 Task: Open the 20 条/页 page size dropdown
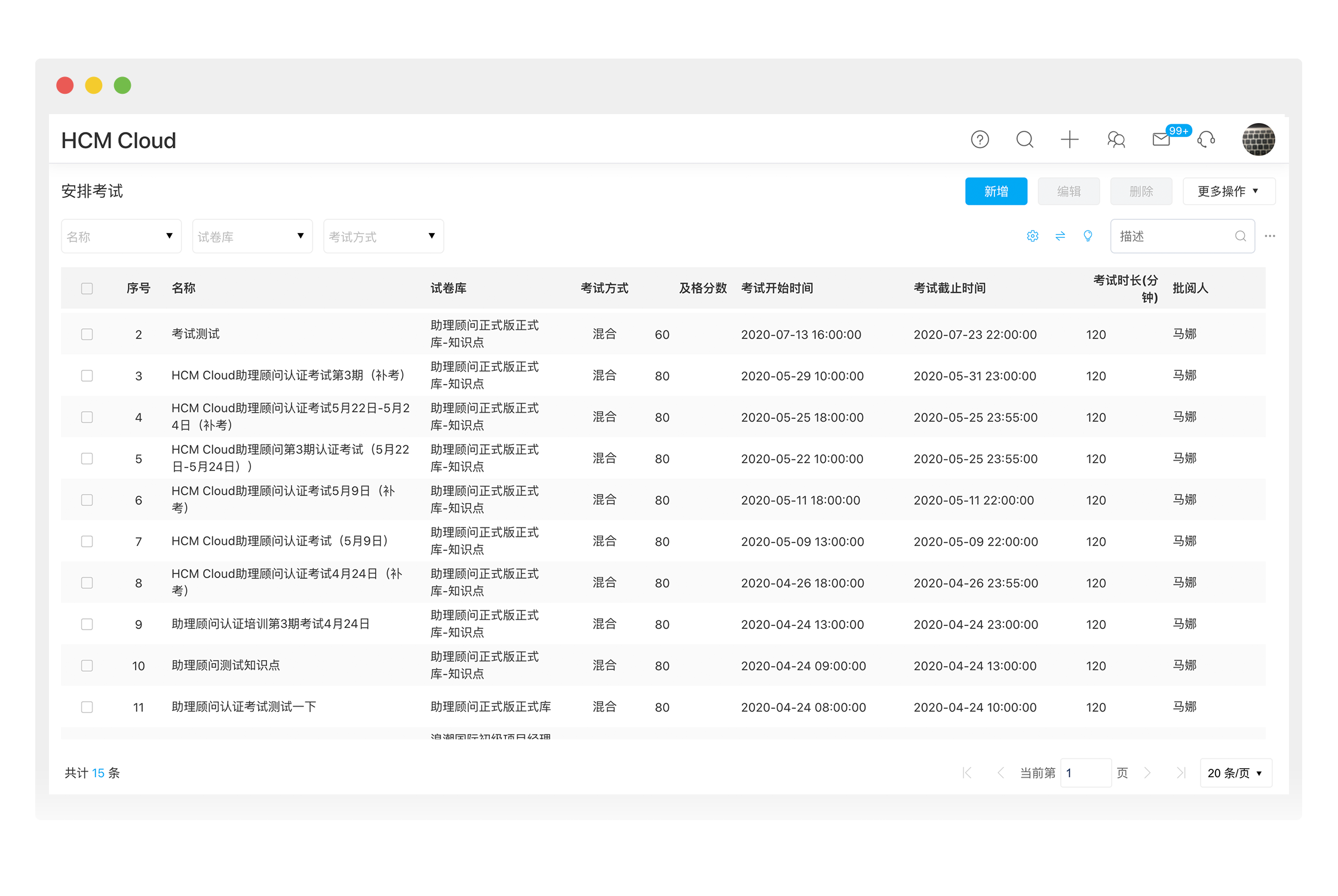pos(1235,773)
